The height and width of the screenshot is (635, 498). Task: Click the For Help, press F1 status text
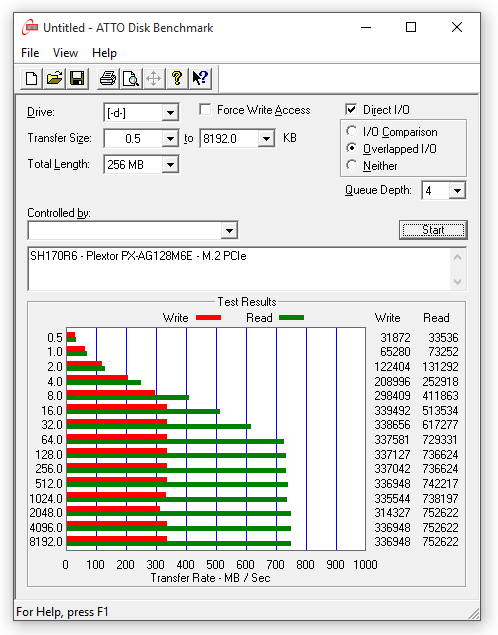62,612
